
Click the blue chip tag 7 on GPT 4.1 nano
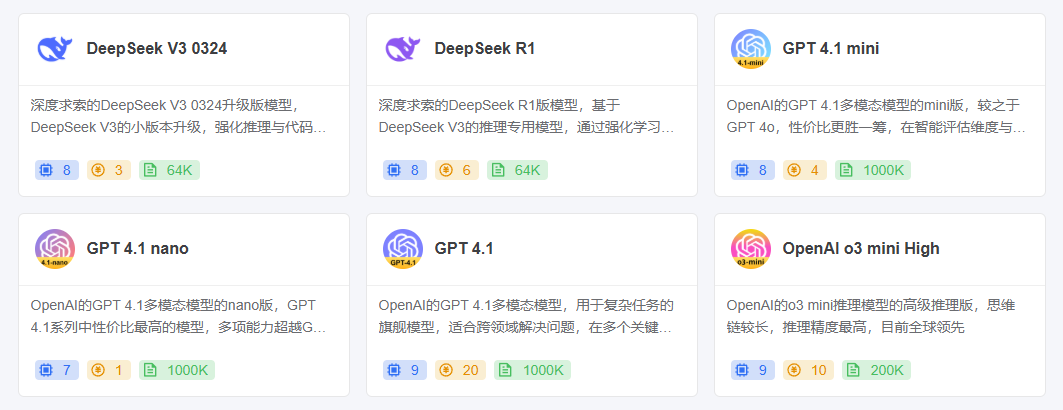click(x=57, y=370)
